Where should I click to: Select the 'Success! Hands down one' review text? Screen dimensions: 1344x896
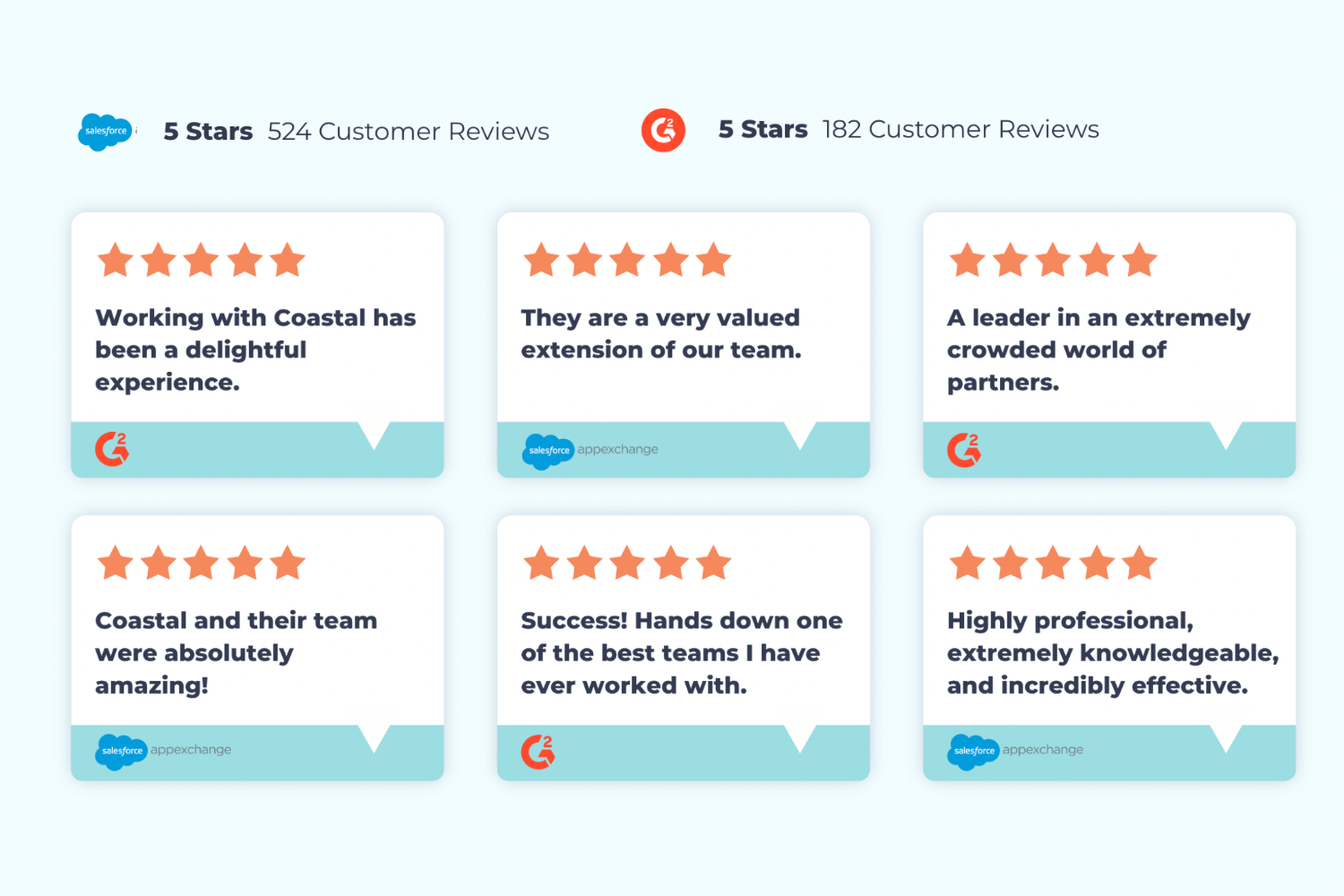(x=681, y=652)
